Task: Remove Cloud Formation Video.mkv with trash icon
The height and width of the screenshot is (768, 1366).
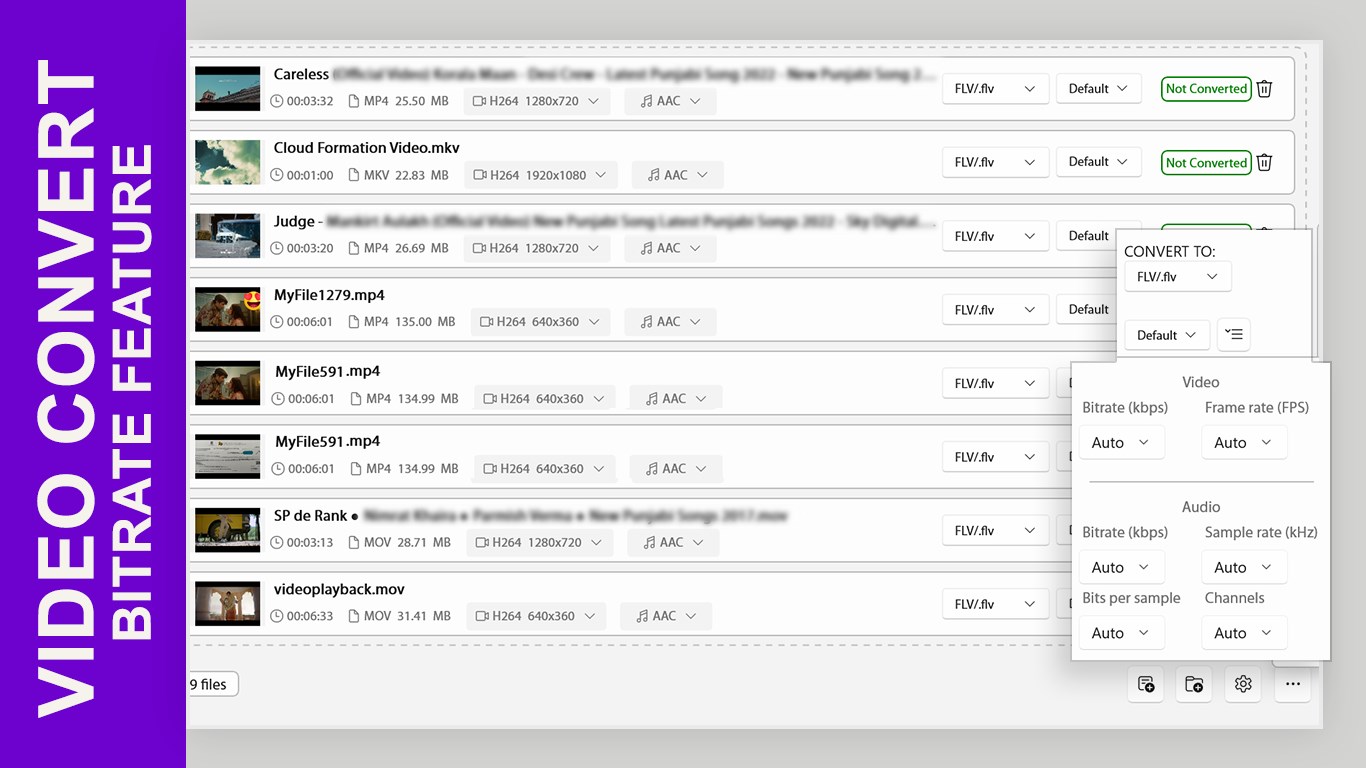Action: coord(1264,162)
